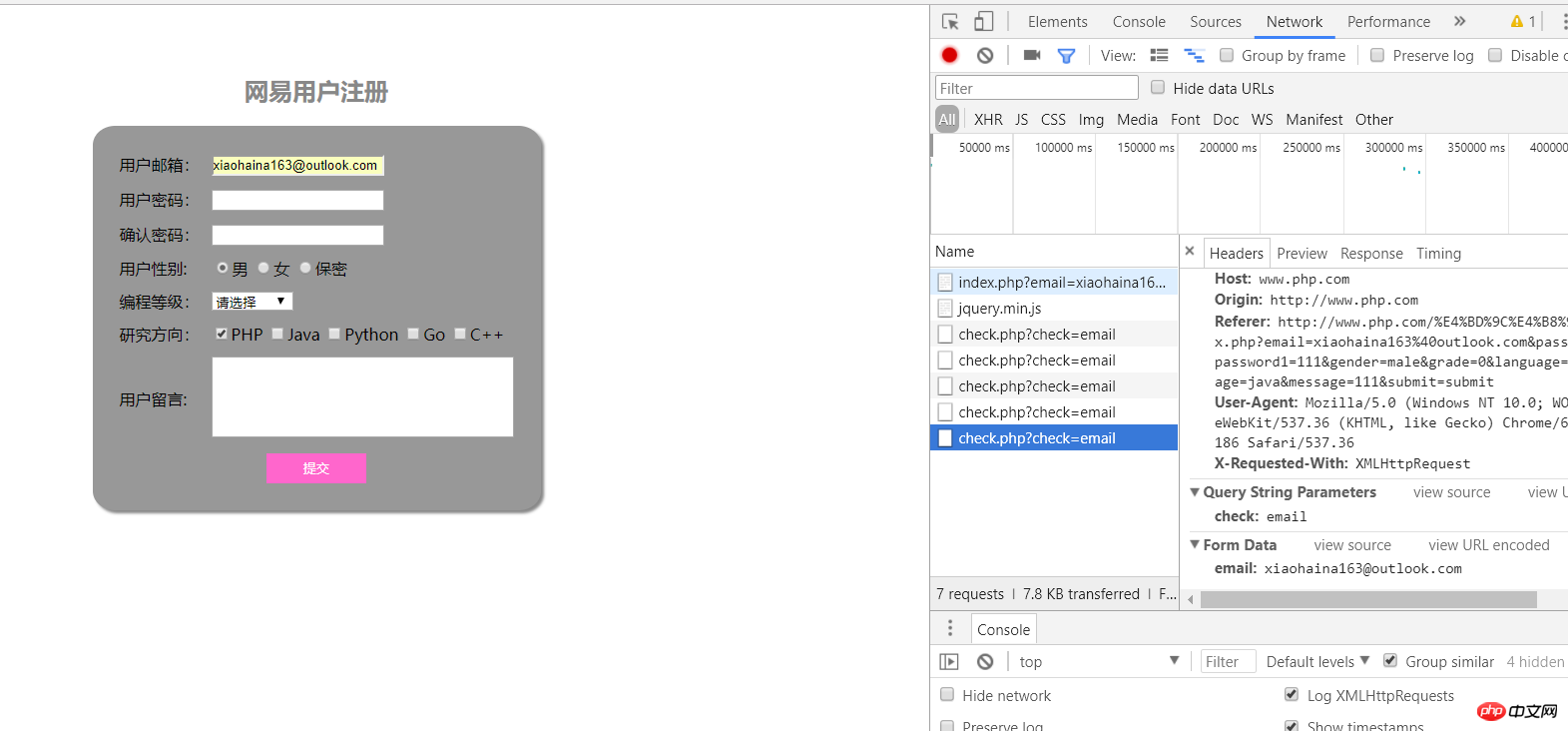
Task: Click the console Filter input
Action: (1228, 661)
